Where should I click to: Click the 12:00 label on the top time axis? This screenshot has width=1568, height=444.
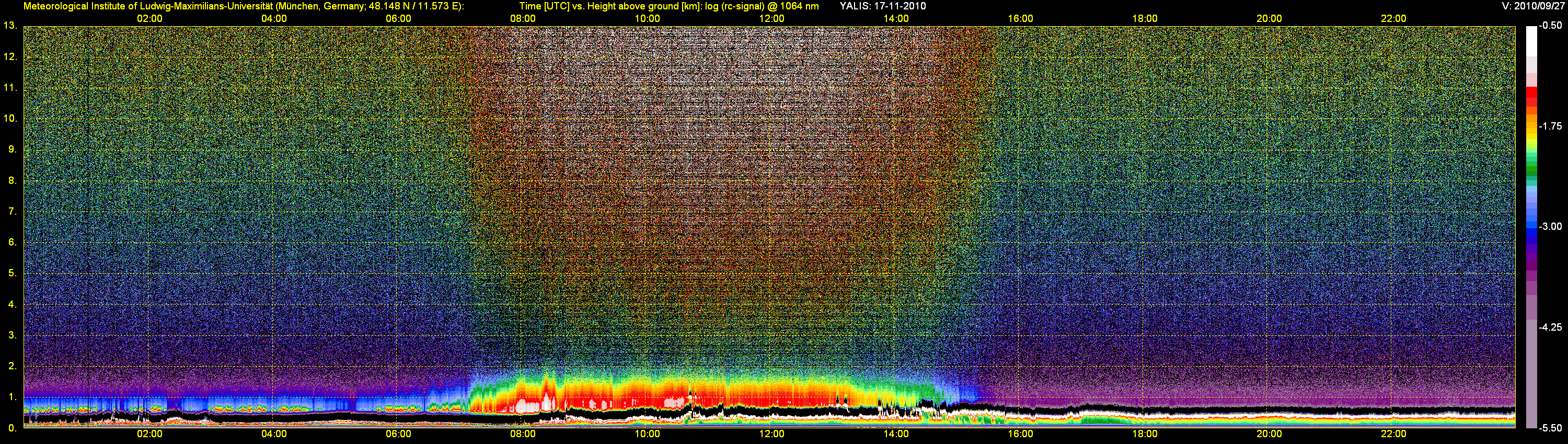(x=772, y=19)
